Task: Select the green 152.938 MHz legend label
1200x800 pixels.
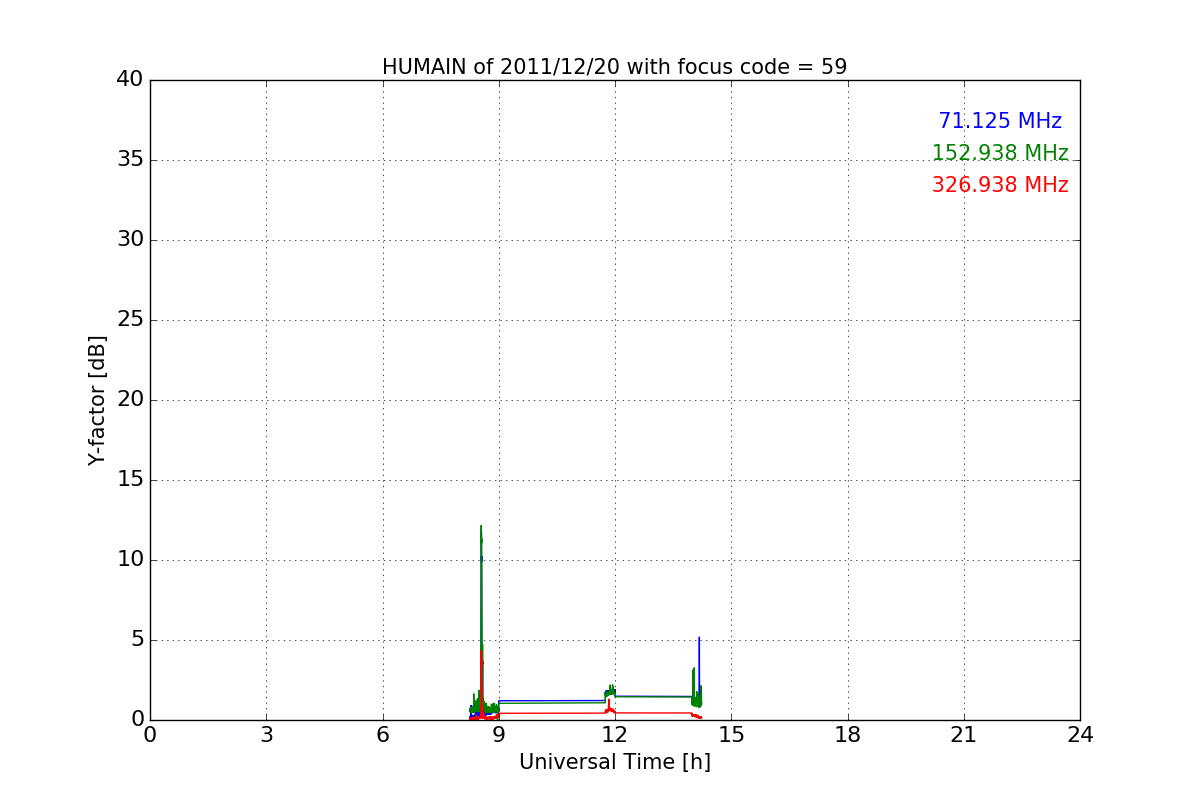Action: pos(1000,153)
